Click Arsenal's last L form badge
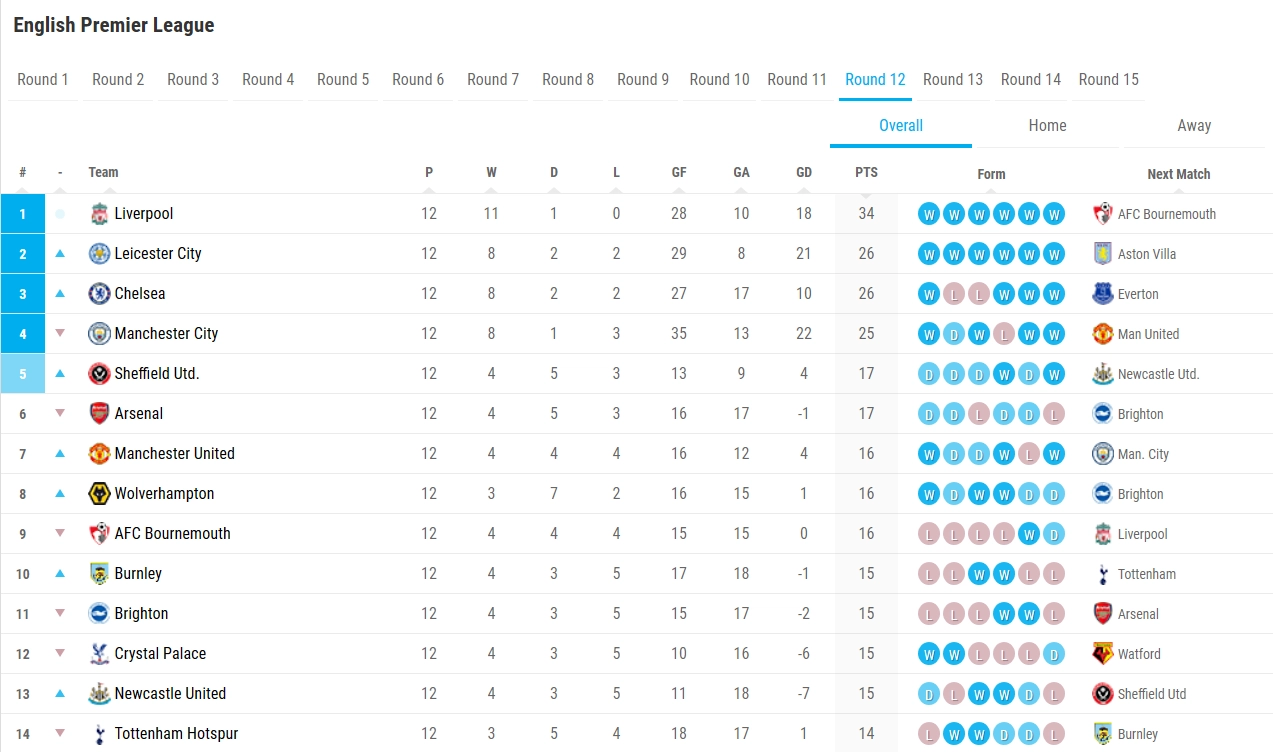Image resolution: width=1273 pixels, height=752 pixels. click(1054, 414)
